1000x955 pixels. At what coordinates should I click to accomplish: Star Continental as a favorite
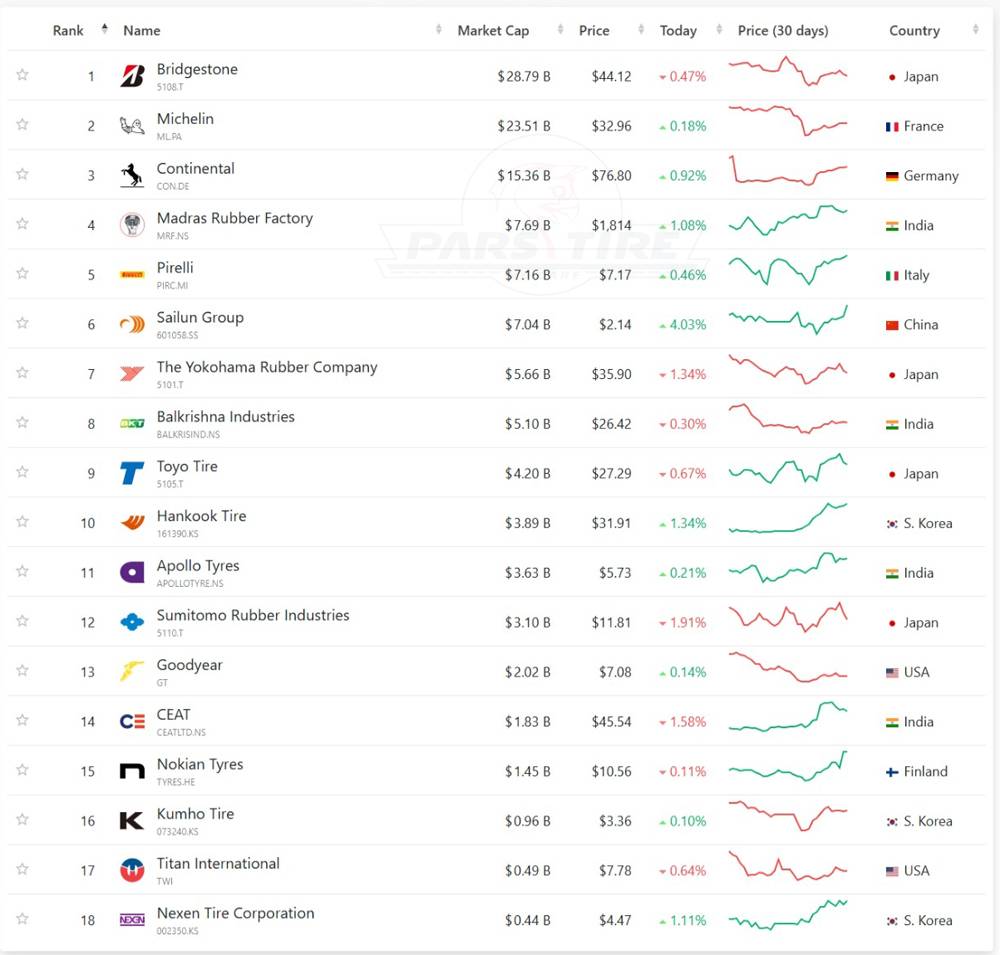click(22, 174)
